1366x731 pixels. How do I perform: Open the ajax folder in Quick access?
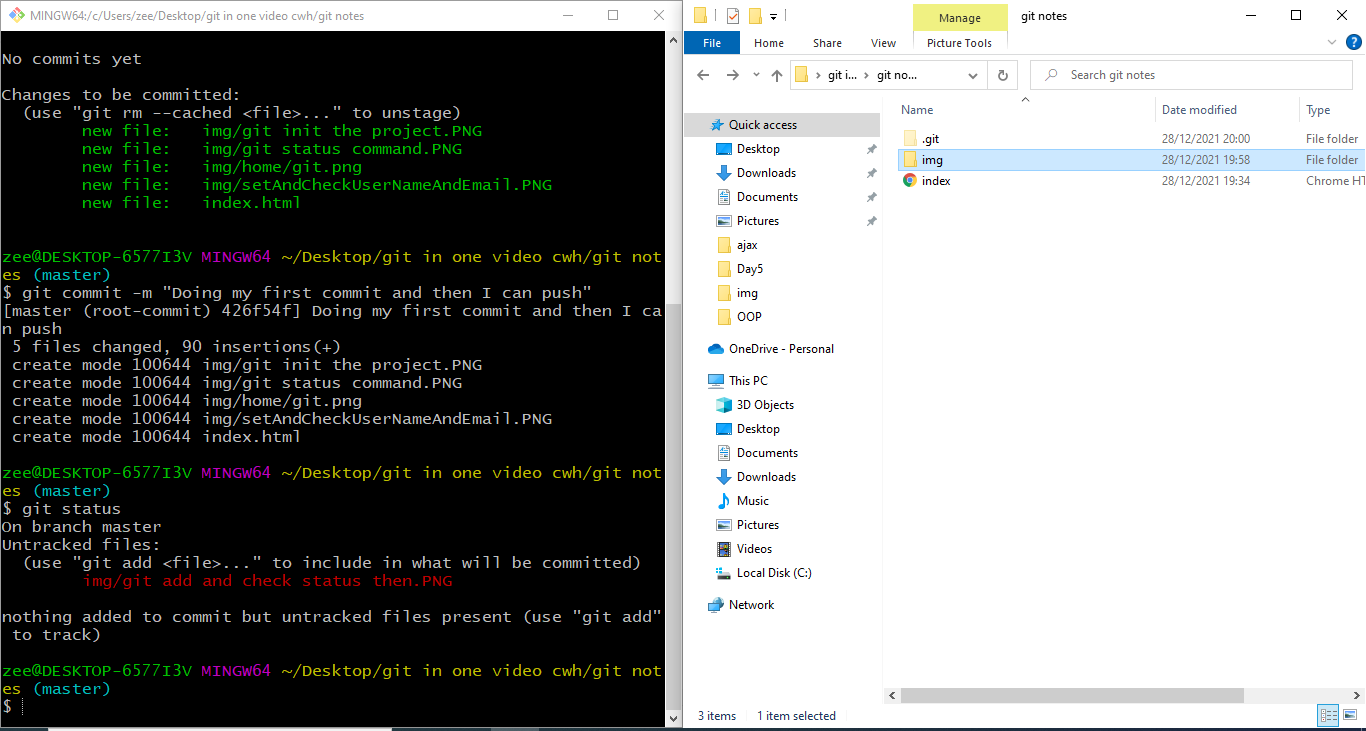click(747, 245)
